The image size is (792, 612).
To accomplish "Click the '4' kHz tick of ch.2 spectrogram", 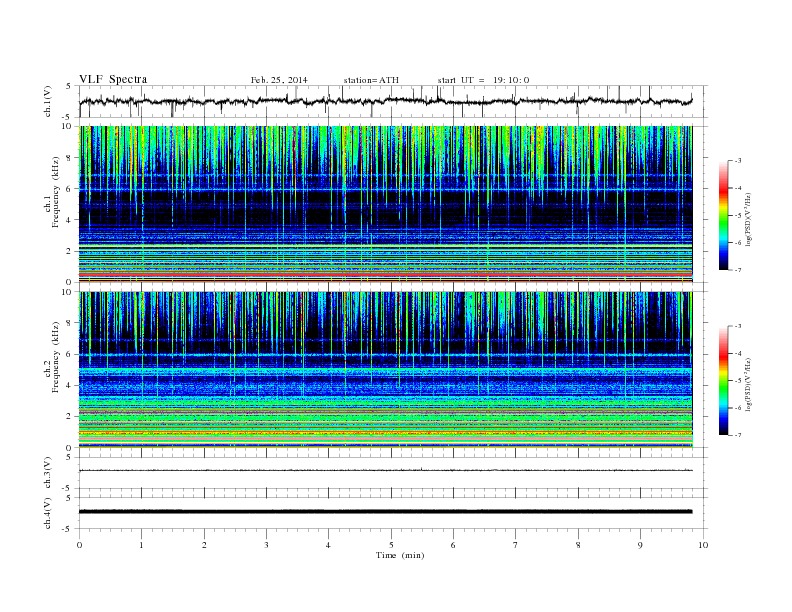I will pos(69,385).
